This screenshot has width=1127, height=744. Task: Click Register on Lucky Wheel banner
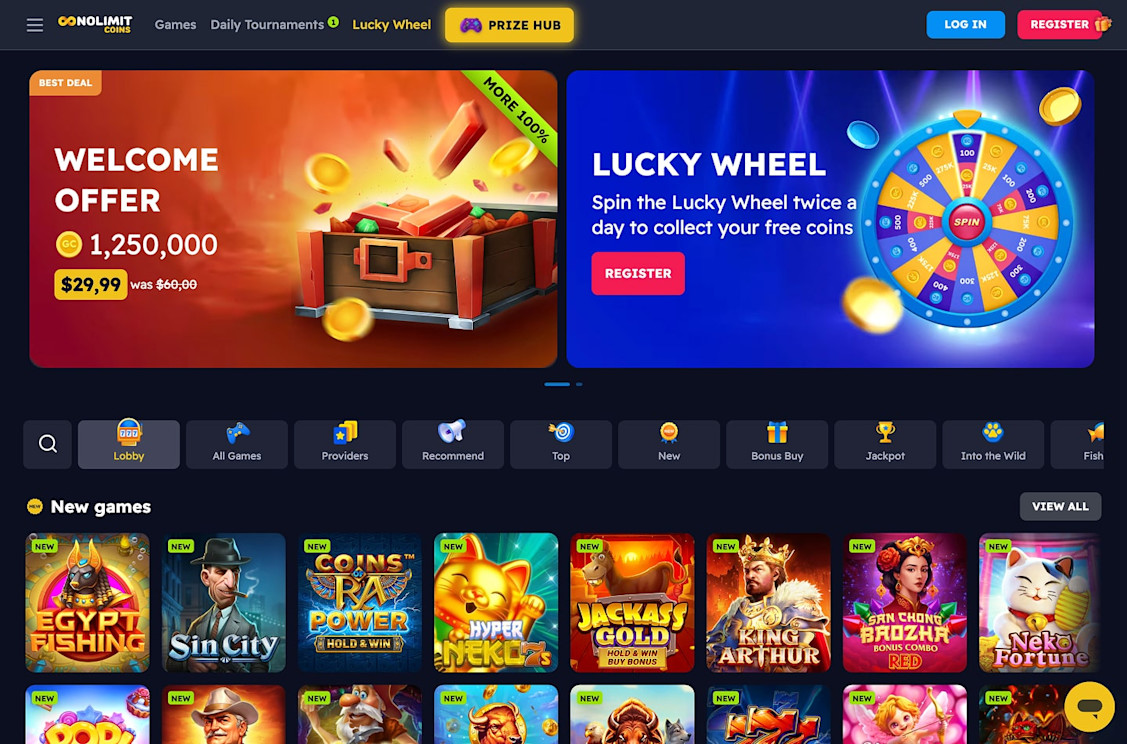click(638, 273)
